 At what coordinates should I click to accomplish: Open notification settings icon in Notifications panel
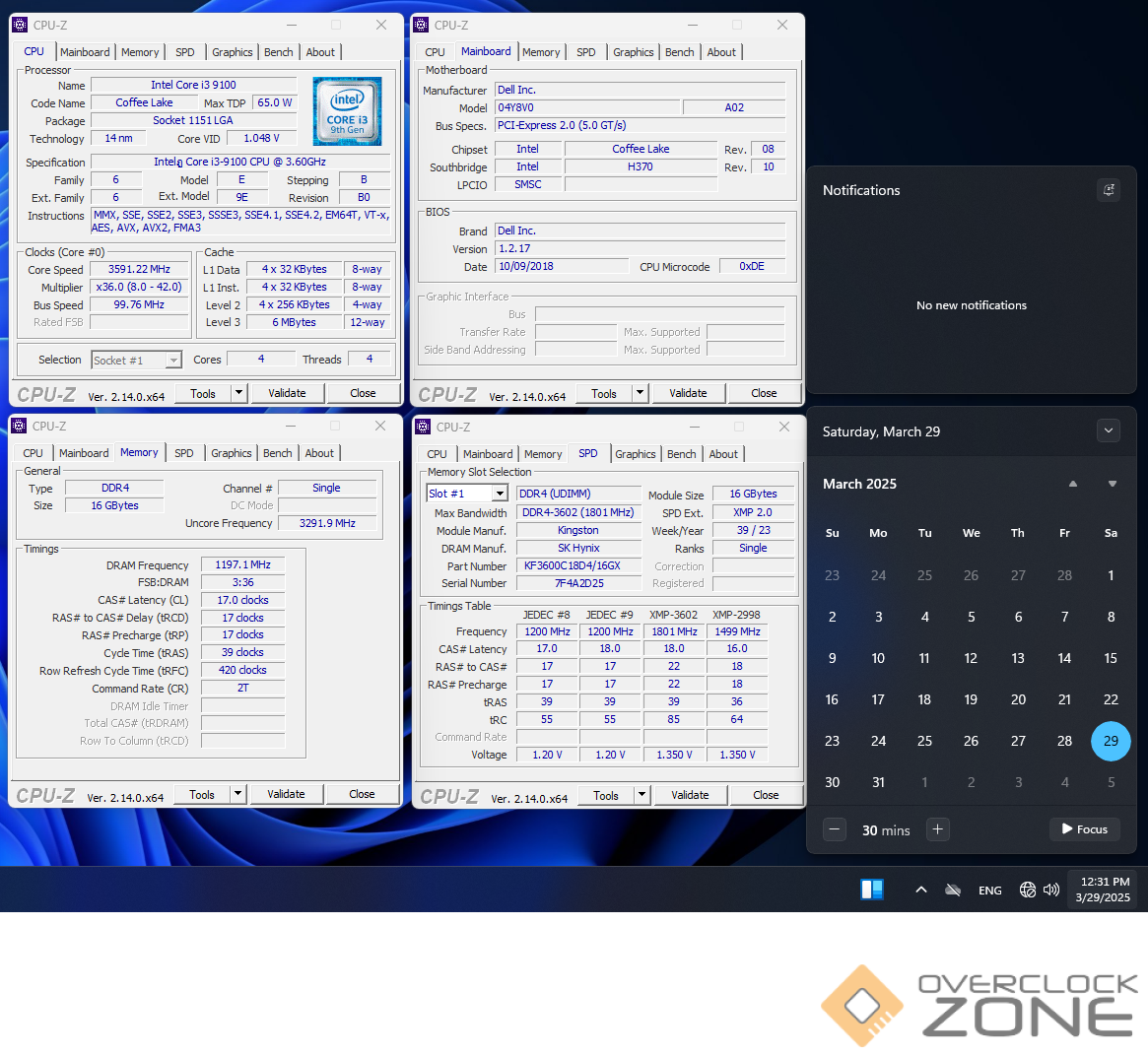pos(1109,190)
